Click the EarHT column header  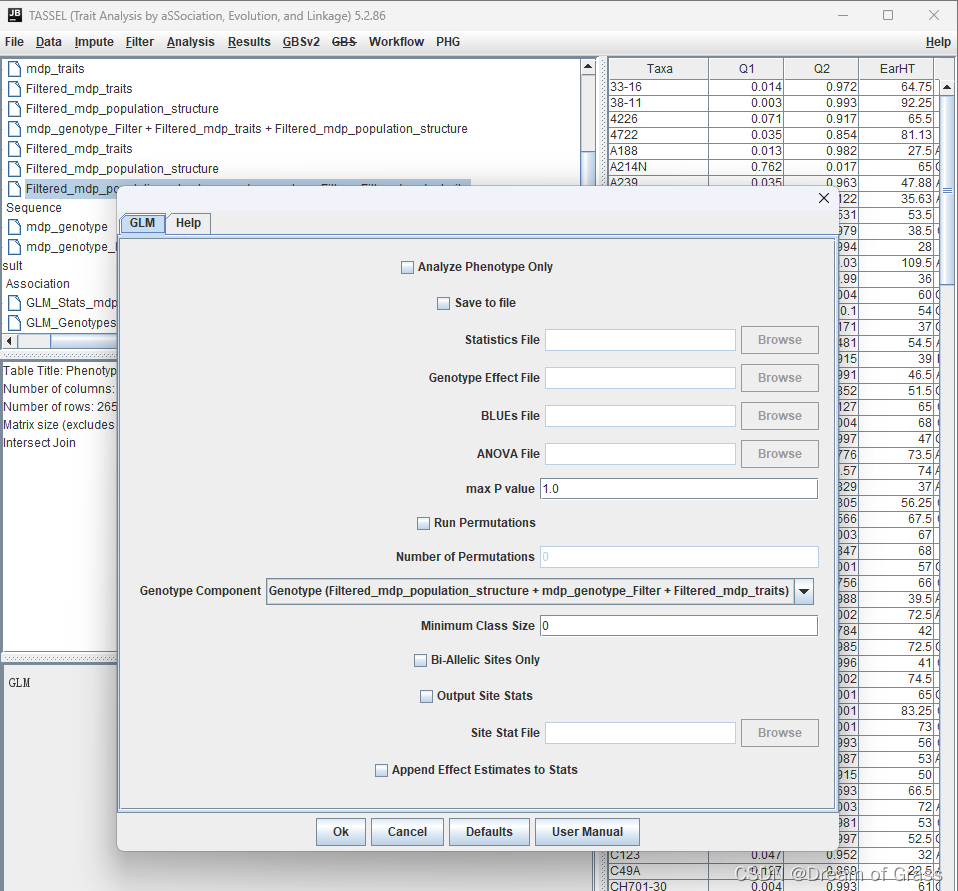click(x=897, y=68)
